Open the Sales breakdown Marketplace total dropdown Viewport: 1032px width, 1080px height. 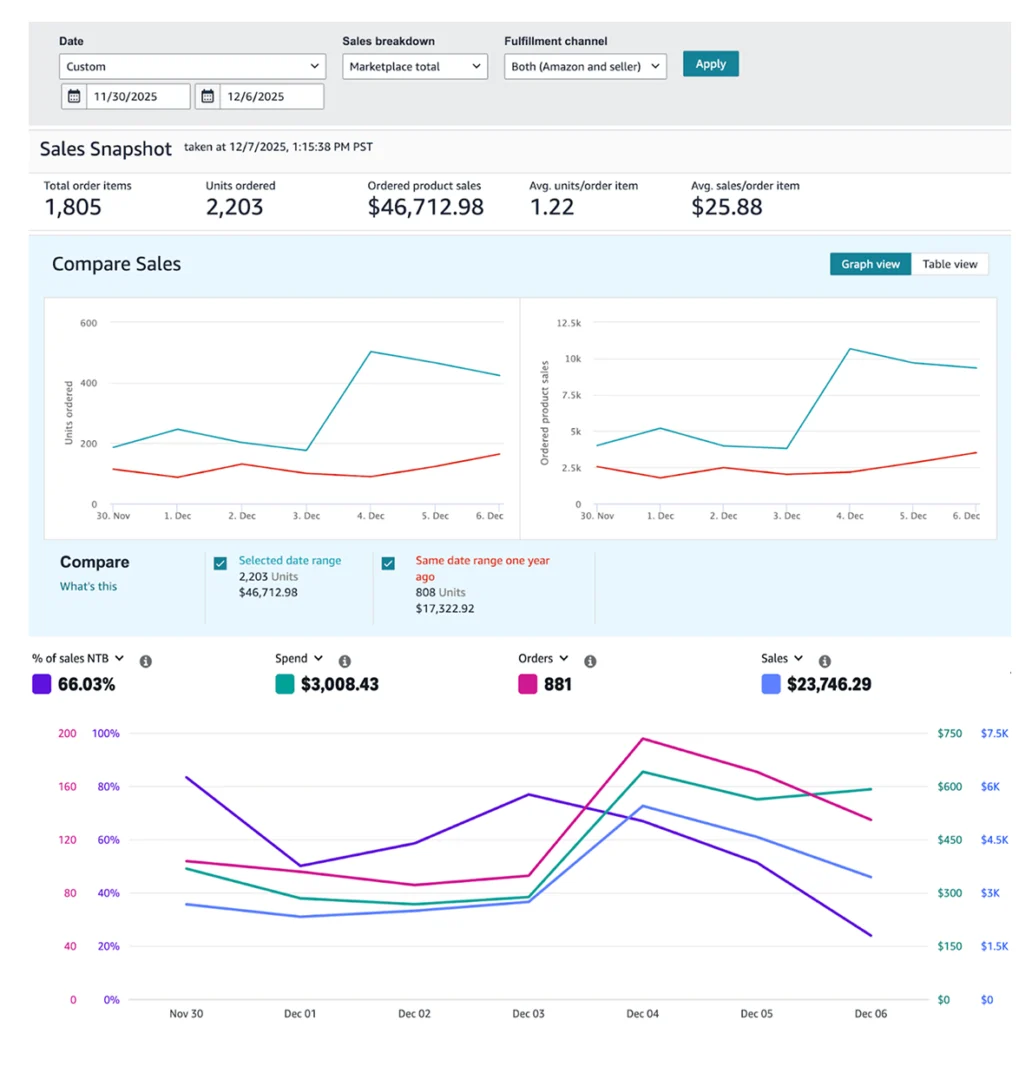pyautogui.click(x=414, y=67)
